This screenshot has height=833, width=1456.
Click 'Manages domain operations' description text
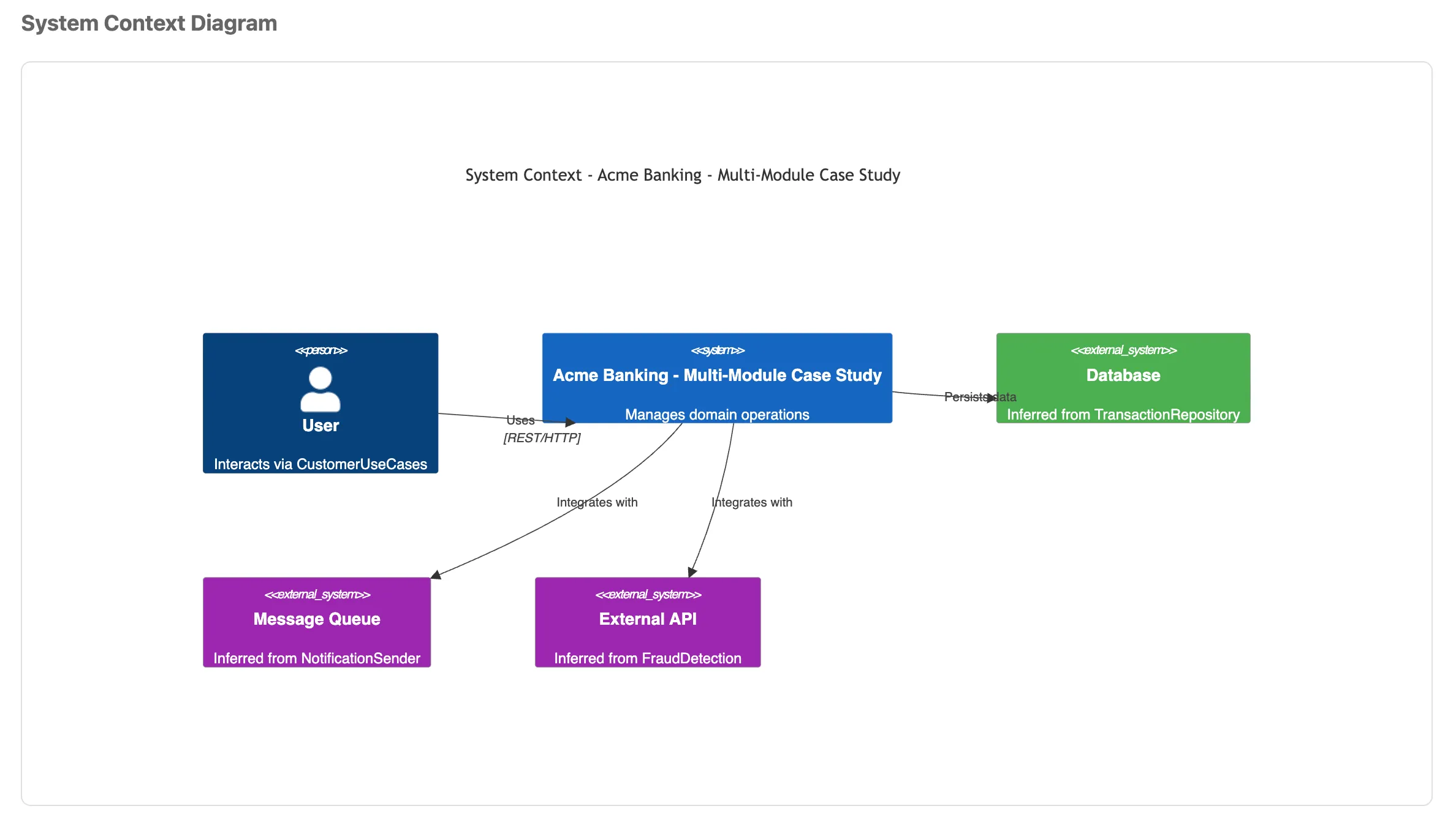(x=716, y=415)
